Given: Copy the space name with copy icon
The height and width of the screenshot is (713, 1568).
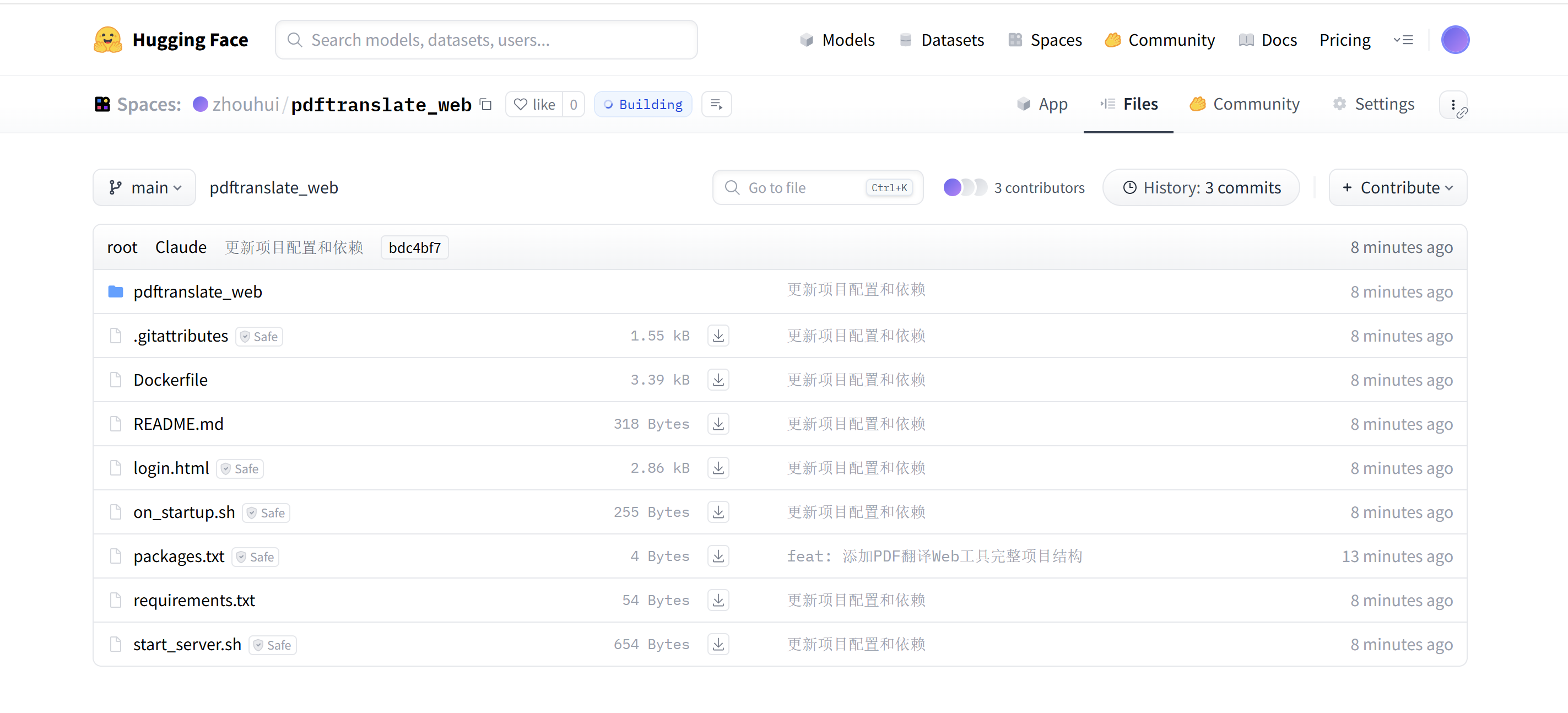Looking at the screenshot, I should pos(486,104).
